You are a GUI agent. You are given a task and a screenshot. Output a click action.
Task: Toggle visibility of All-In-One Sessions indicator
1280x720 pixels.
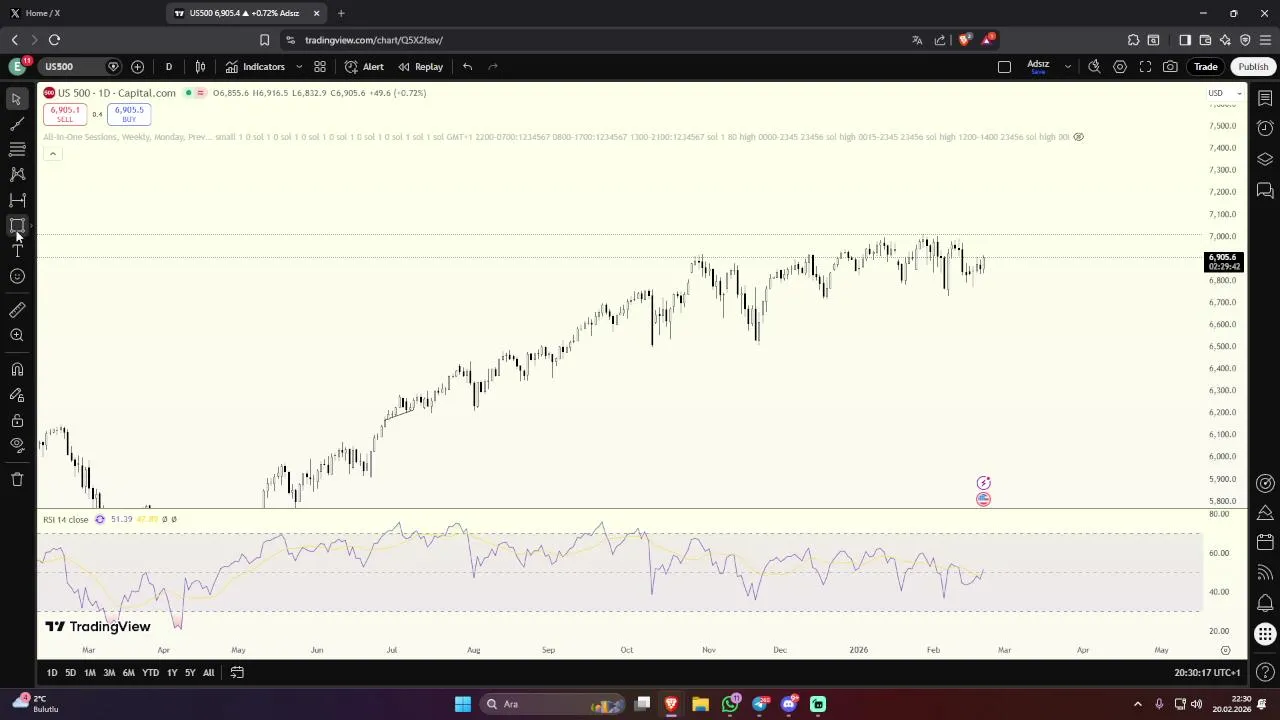click(x=1078, y=137)
